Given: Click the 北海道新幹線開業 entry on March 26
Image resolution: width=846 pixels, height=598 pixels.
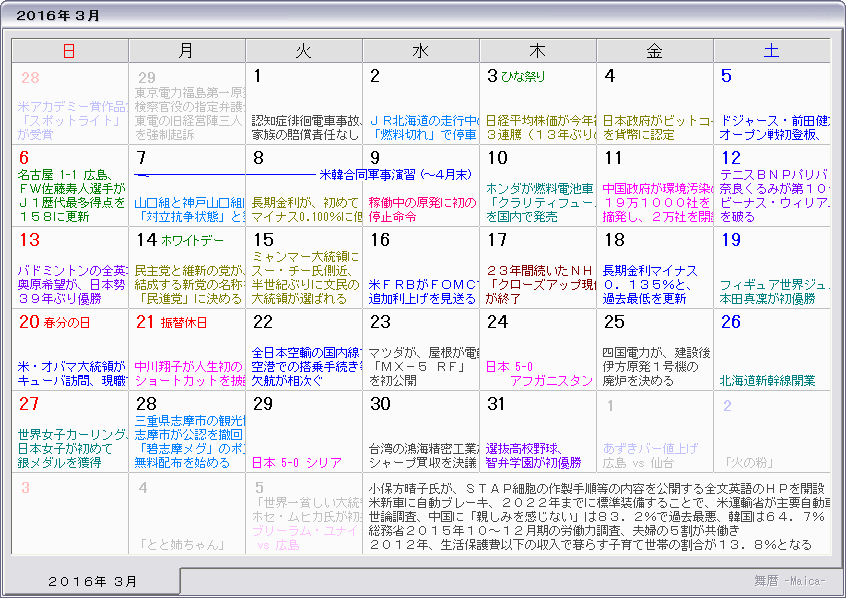Looking at the screenshot, I should pos(767,380).
